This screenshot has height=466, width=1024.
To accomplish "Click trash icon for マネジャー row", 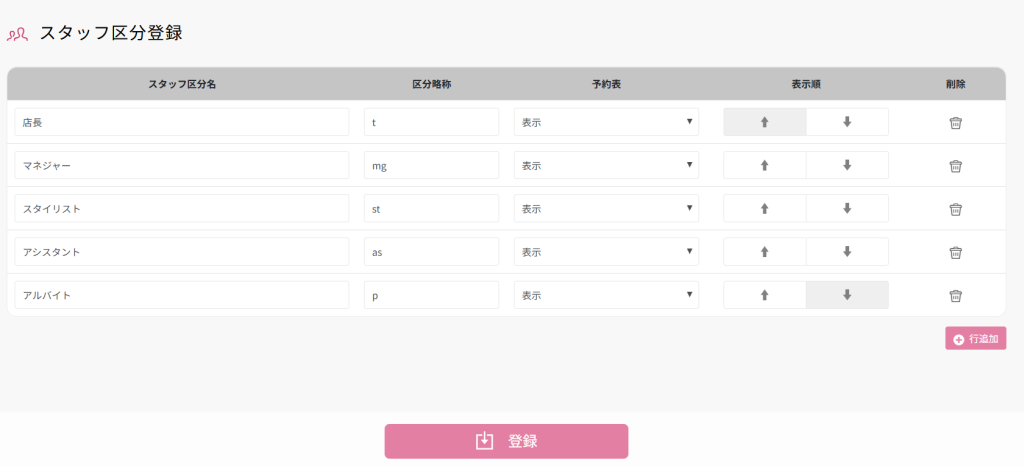I will click(x=955, y=166).
